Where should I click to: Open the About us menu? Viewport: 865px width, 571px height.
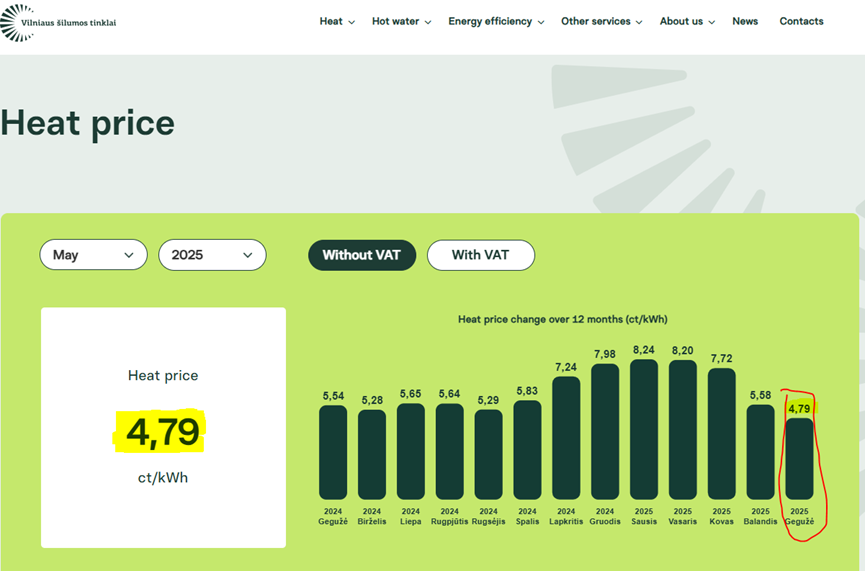coord(687,22)
